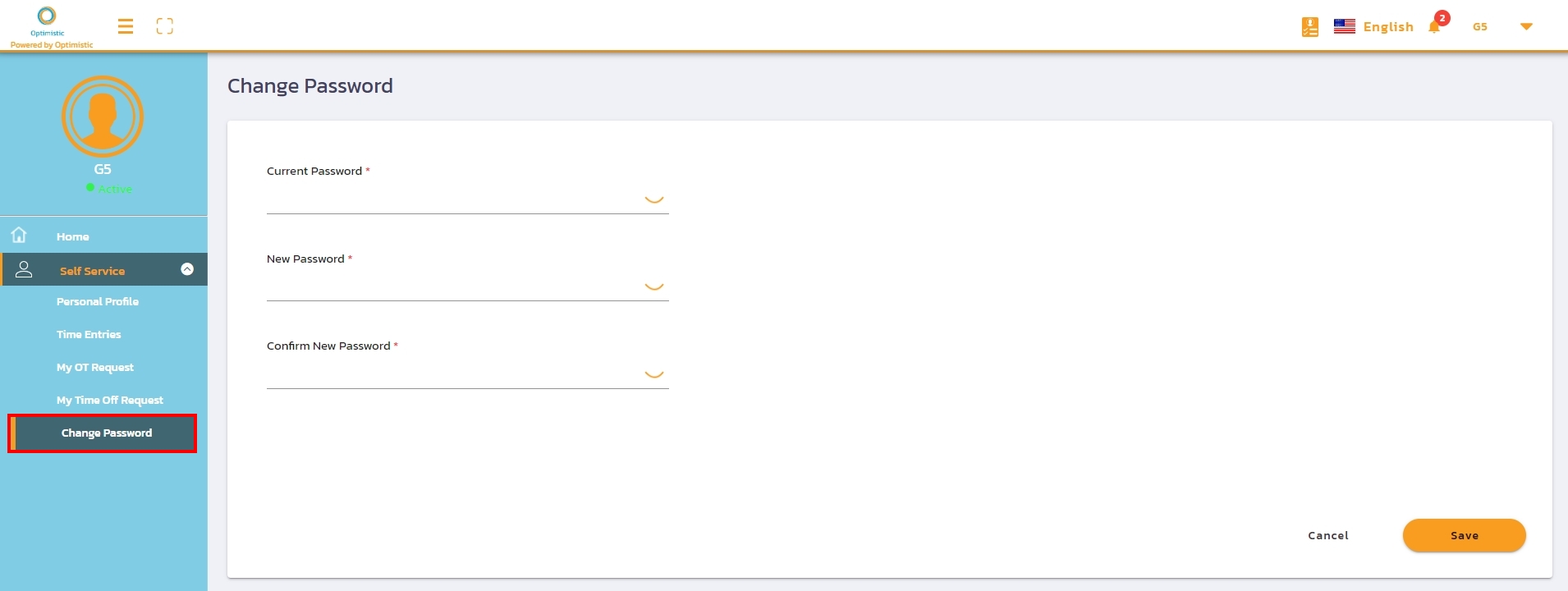Go to My Time Off Request
Screen dimensions: 1568x591
110,401
